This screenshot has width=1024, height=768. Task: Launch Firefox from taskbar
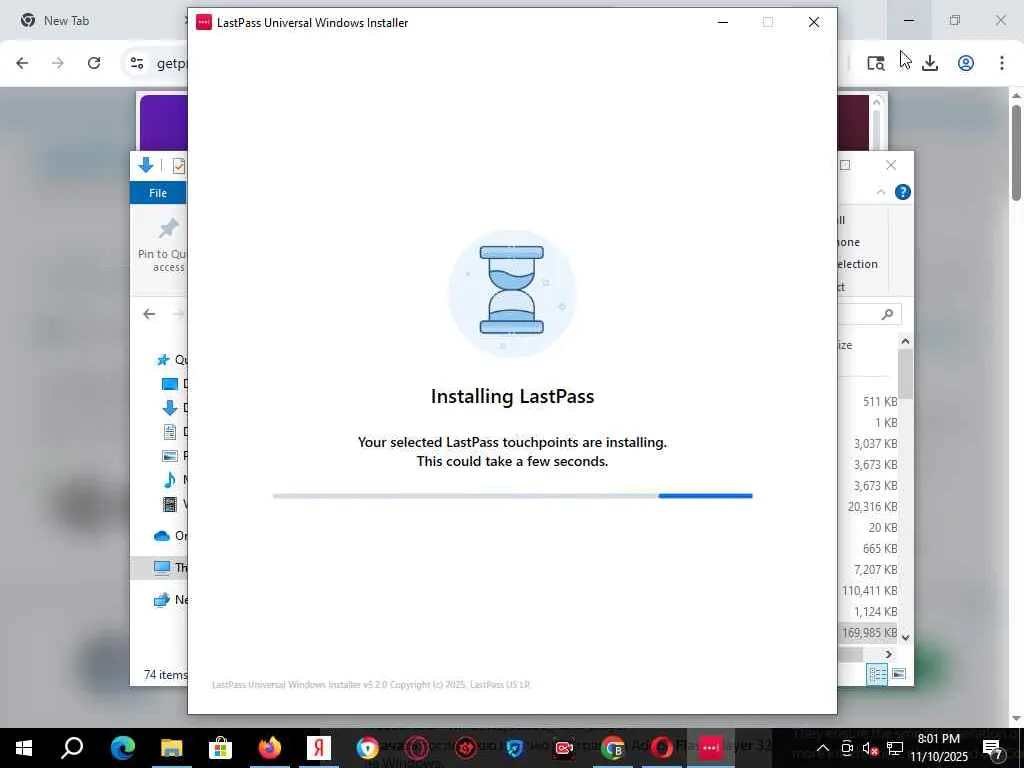click(x=269, y=748)
